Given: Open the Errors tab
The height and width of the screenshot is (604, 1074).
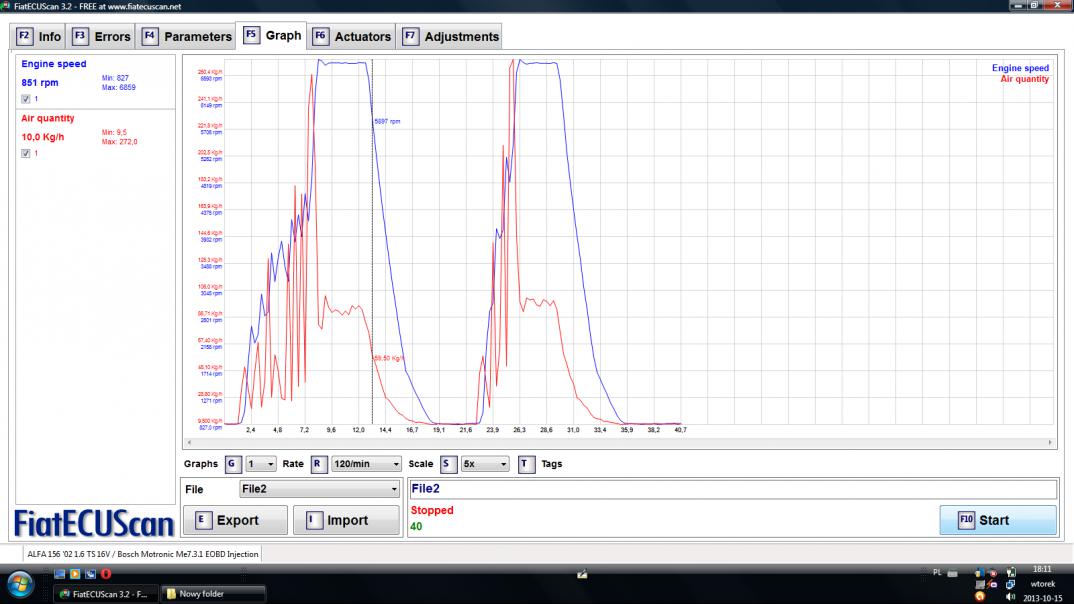Looking at the screenshot, I should (x=101, y=37).
